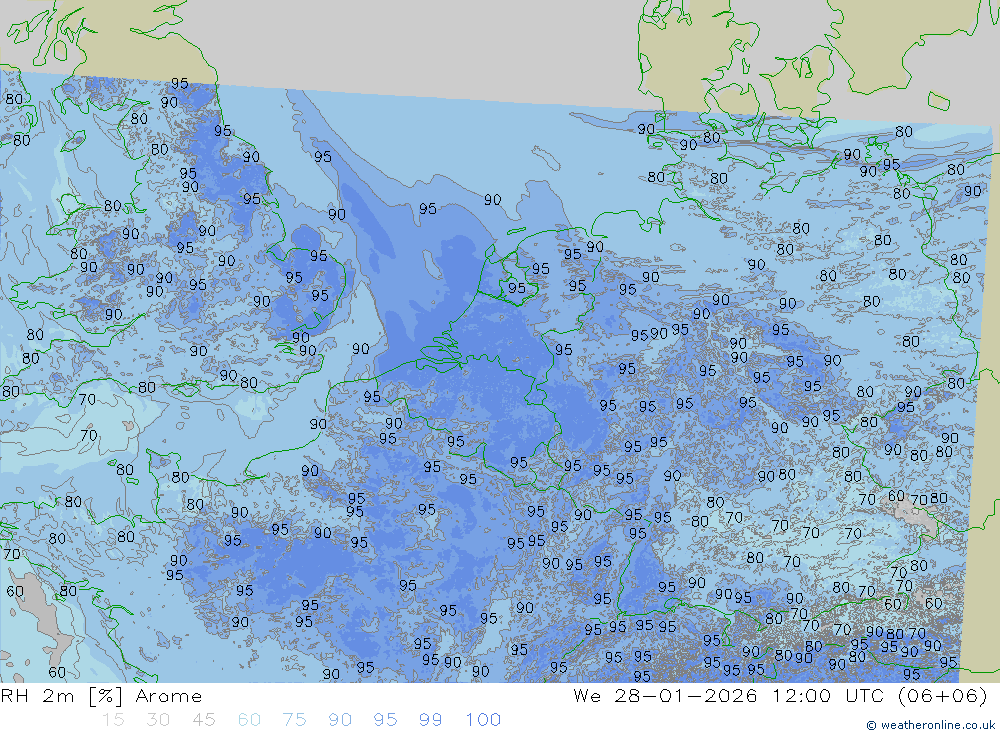
Task: Select the 30 value in the humidity legend
Action: (158, 720)
